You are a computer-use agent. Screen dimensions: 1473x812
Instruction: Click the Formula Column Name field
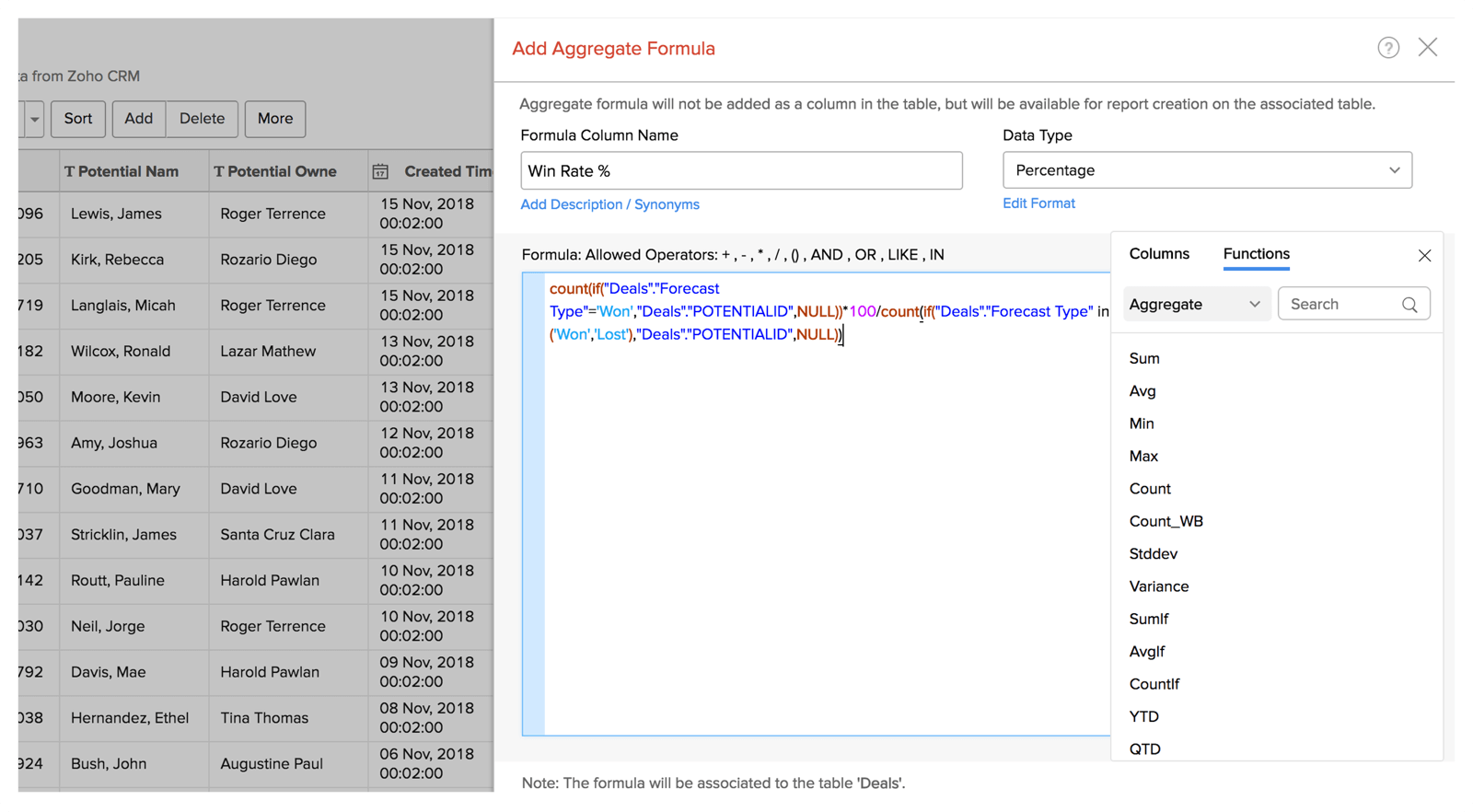click(x=741, y=171)
